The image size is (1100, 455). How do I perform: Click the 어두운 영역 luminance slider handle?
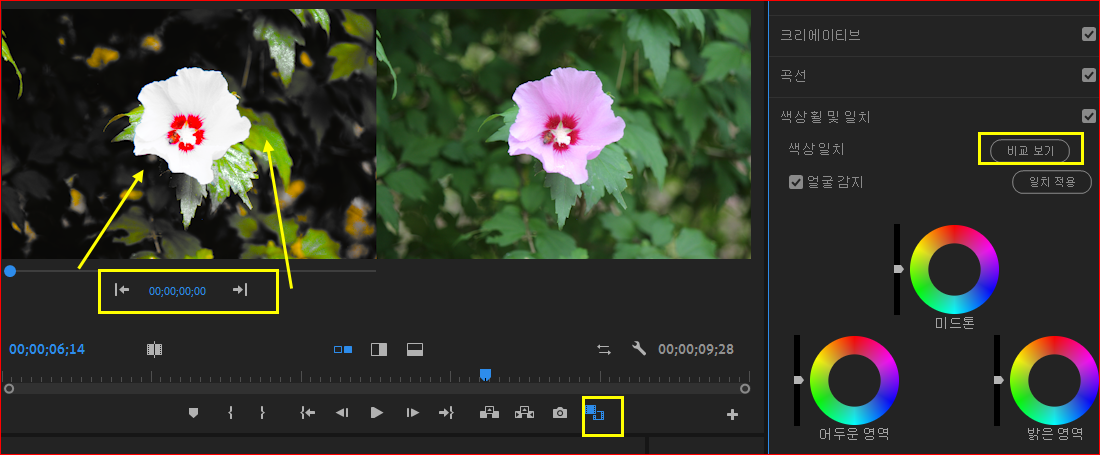(798, 380)
